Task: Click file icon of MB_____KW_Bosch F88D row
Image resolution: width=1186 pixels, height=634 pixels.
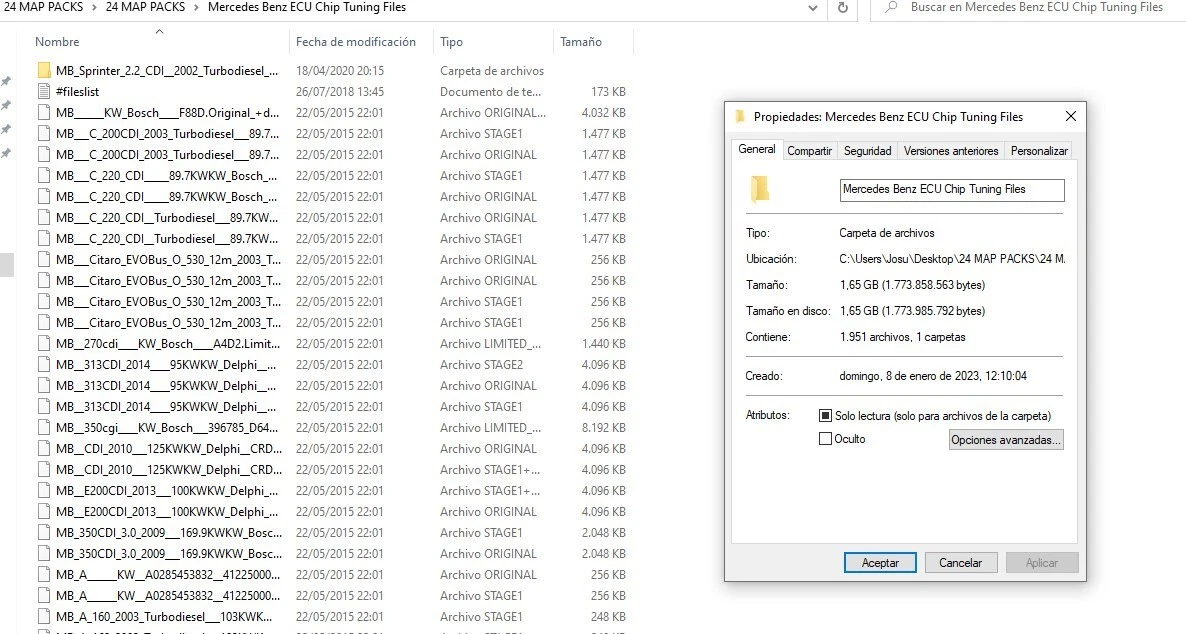Action: (44, 113)
